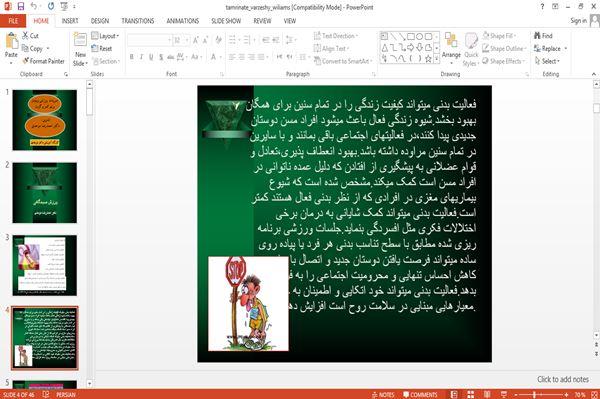Toggle the NOTES pane in status bar
This screenshot has height=399, width=600.
pyautogui.click(x=383, y=395)
